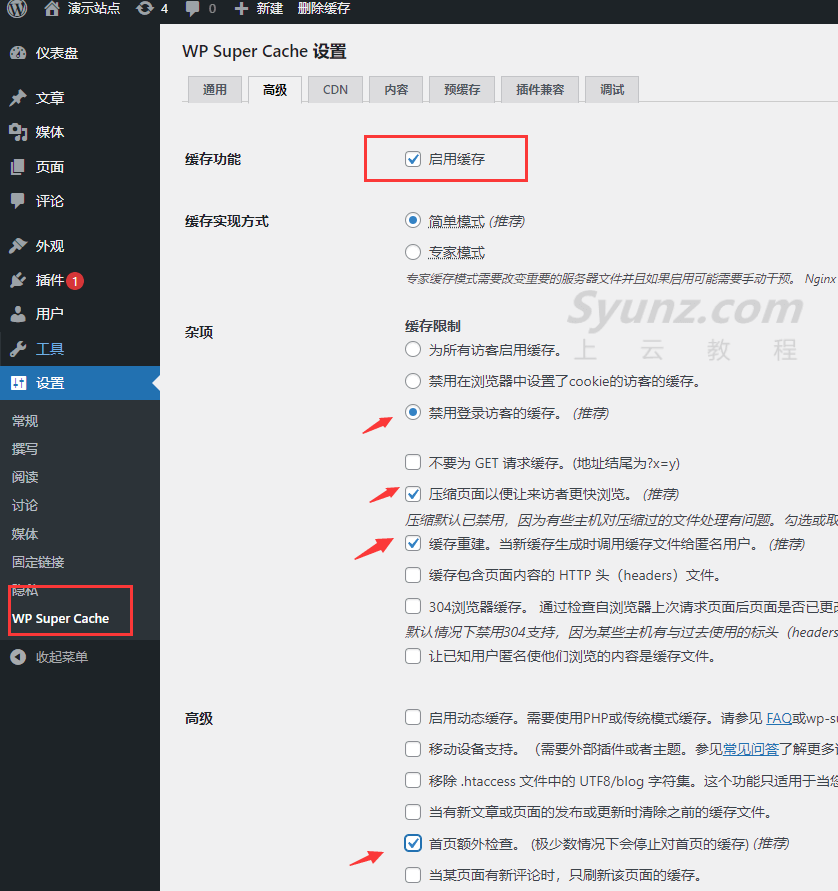Image resolution: width=838 pixels, height=891 pixels.
Task: Click the red plugin update badge
Action: [75, 281]
